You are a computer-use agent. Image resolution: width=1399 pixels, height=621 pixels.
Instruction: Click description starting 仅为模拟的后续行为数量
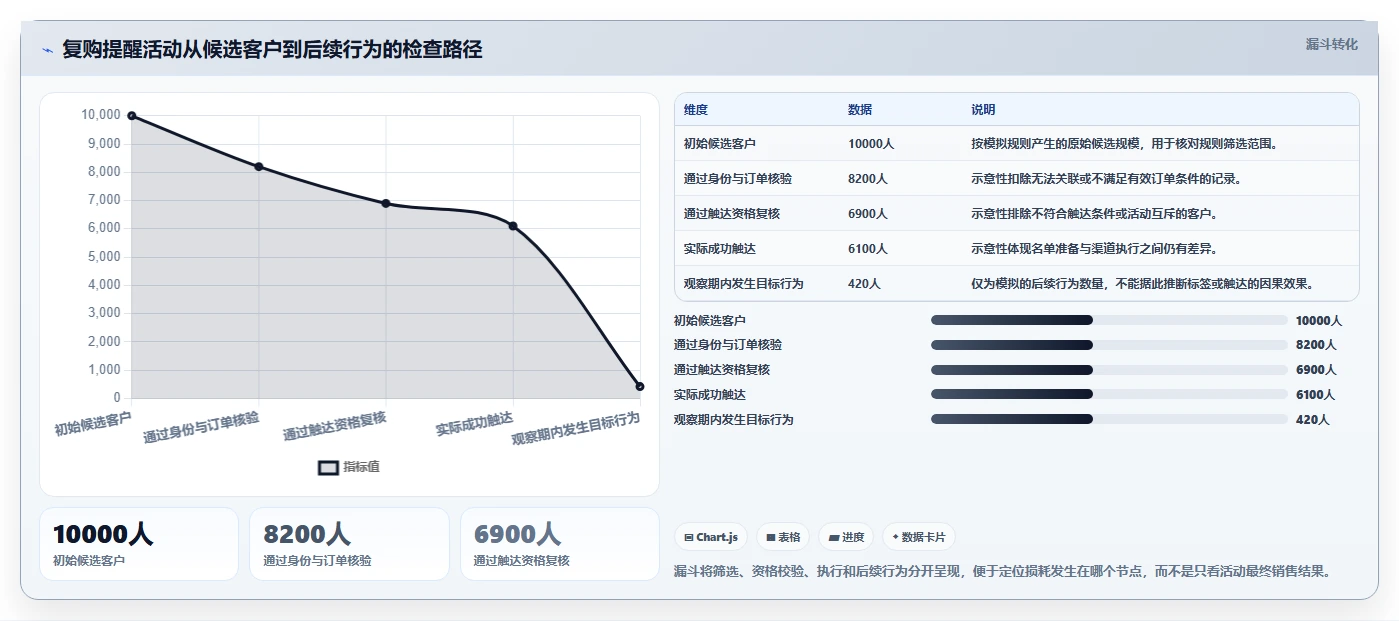(x=1142, y=284)
